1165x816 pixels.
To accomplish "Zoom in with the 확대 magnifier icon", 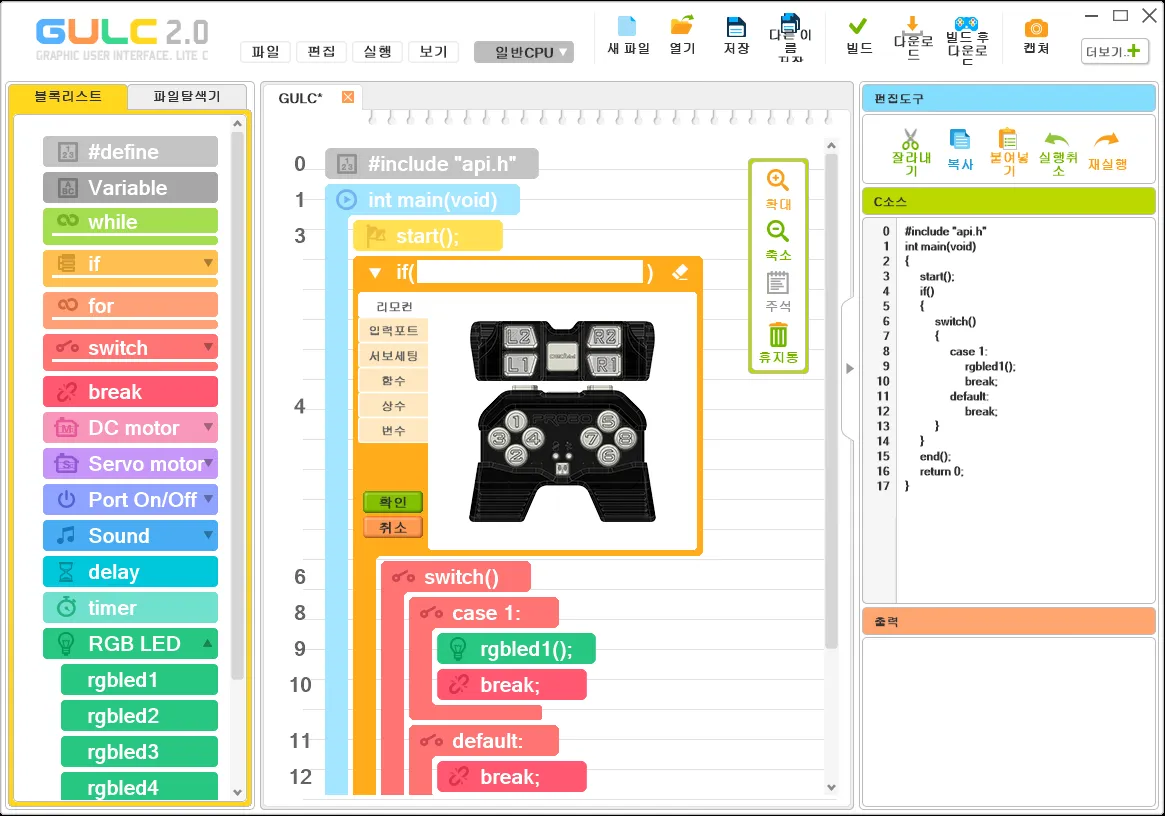I will coord(778,181).
